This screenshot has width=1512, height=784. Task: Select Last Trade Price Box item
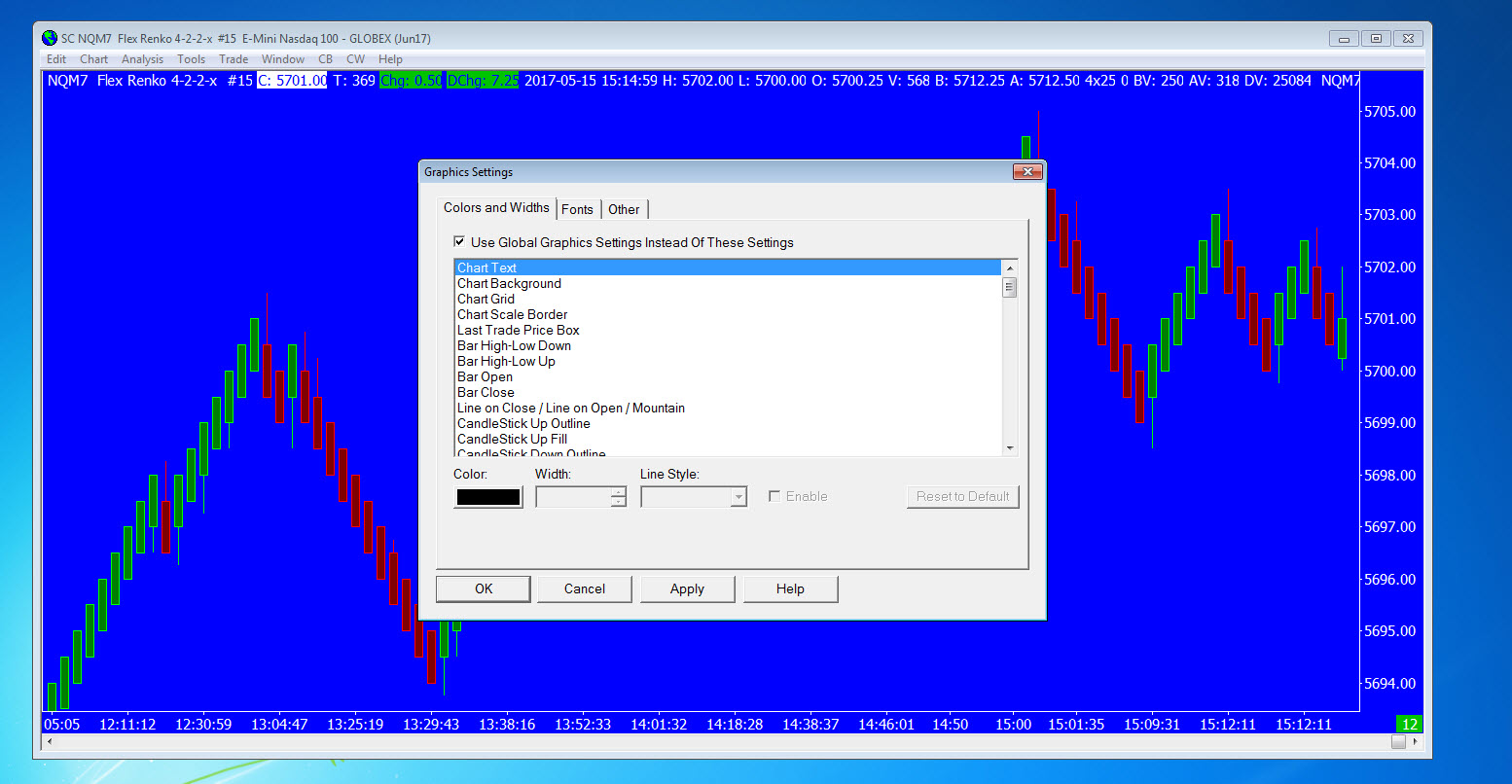(x=728, y=330)
